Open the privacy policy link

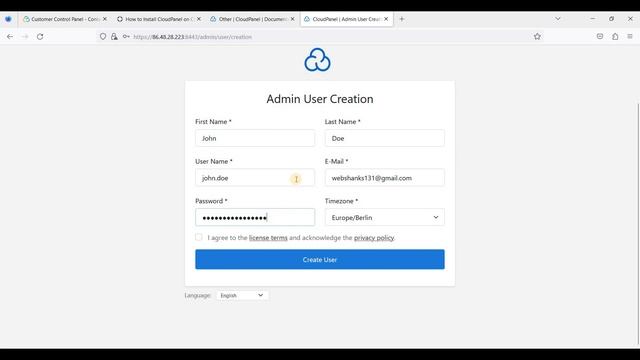coord(374,238)
